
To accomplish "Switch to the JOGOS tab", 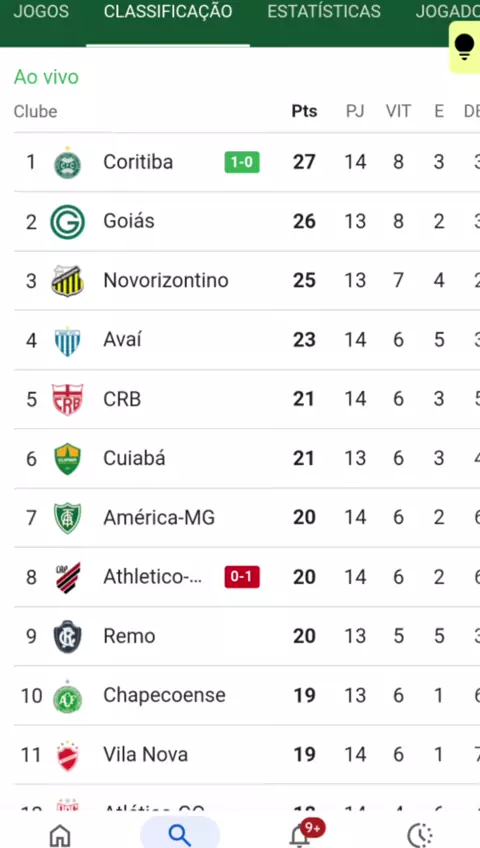I will pos(41,11).
